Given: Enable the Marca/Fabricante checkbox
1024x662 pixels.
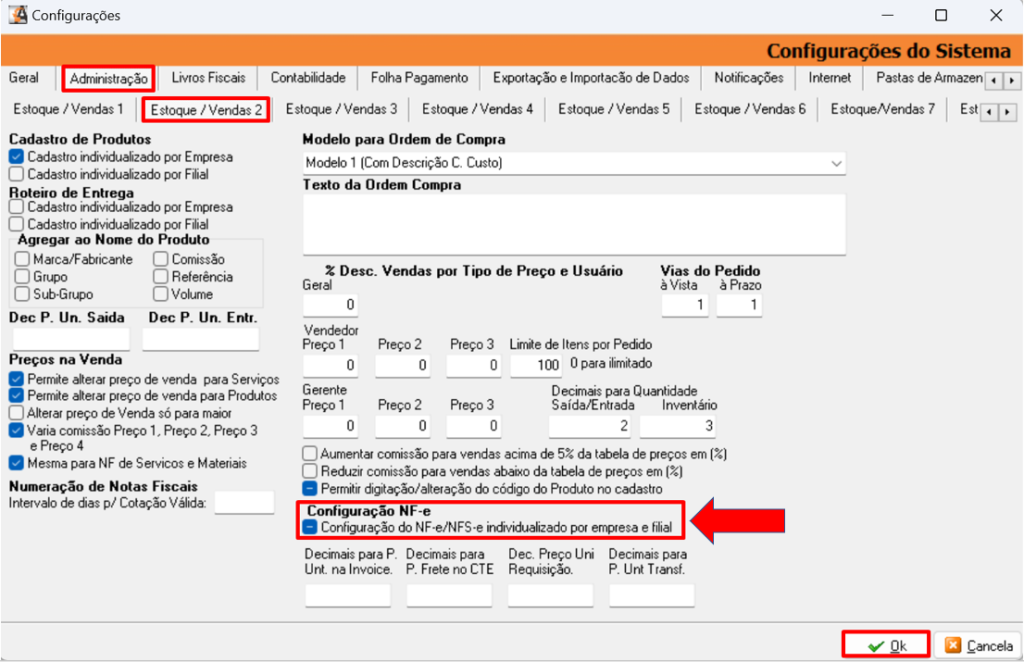Looking at the screenshot, I should coord(23,260).
